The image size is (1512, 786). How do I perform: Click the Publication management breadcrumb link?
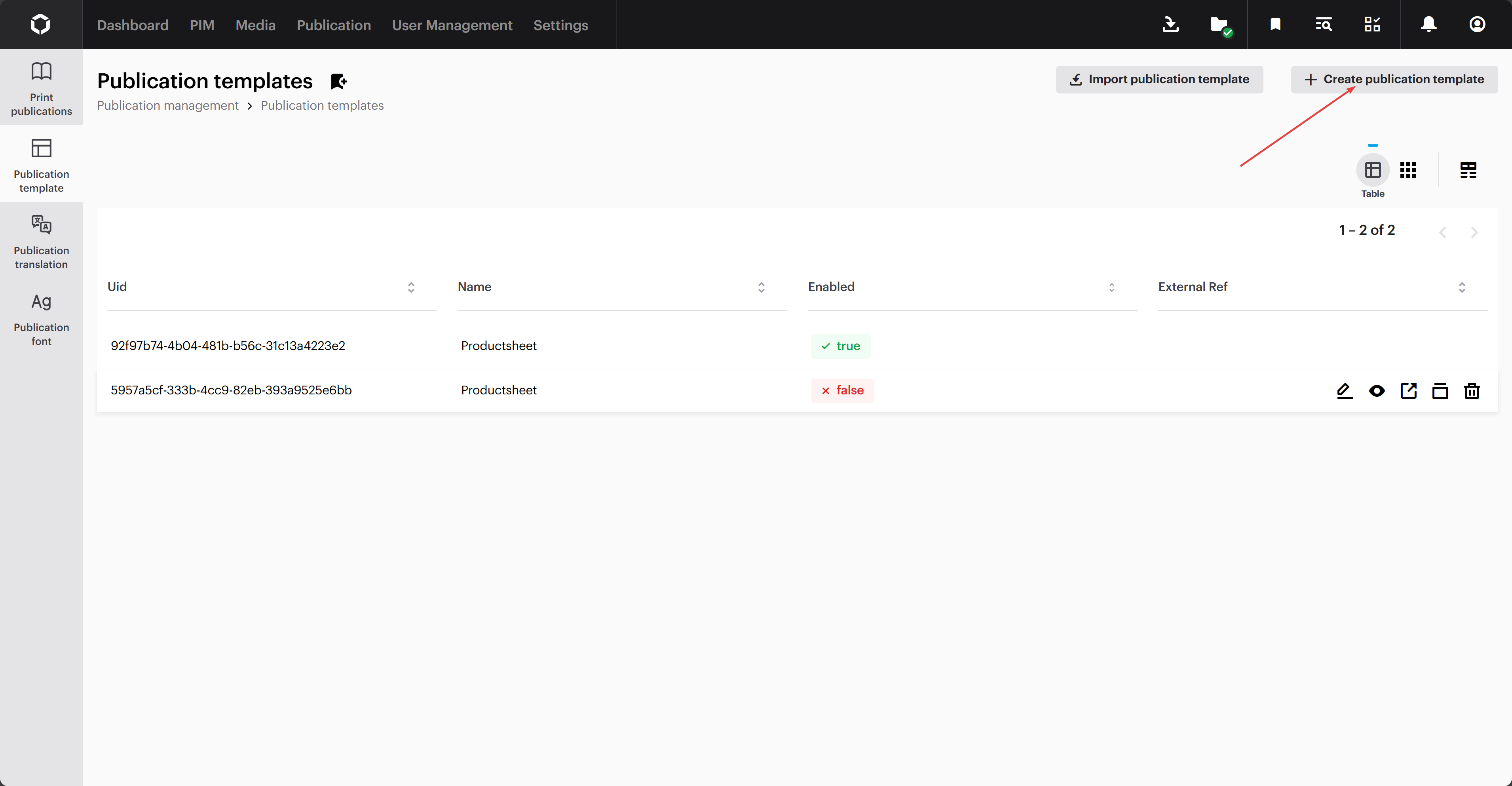point(168,106)
